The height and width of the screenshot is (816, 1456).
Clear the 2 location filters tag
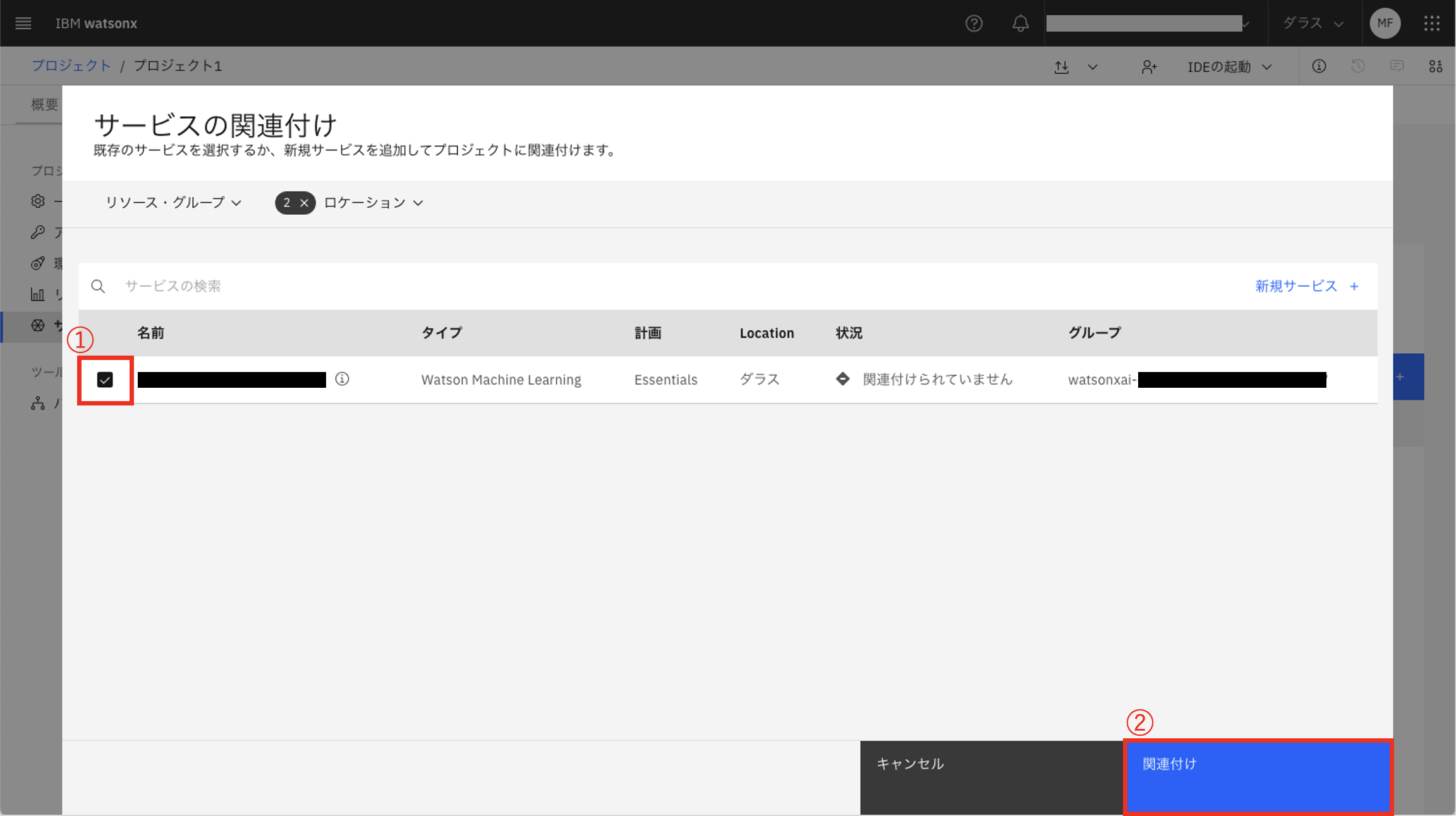point(304,203)
